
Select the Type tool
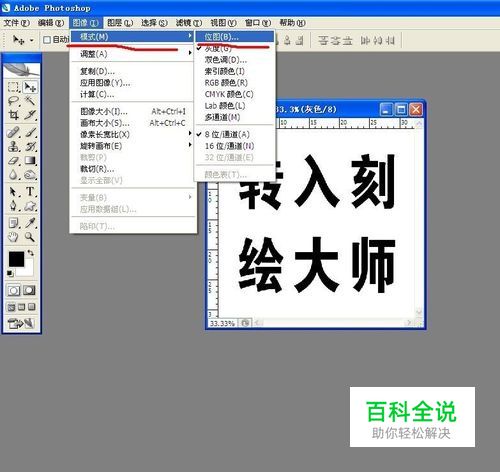[30, 192]
